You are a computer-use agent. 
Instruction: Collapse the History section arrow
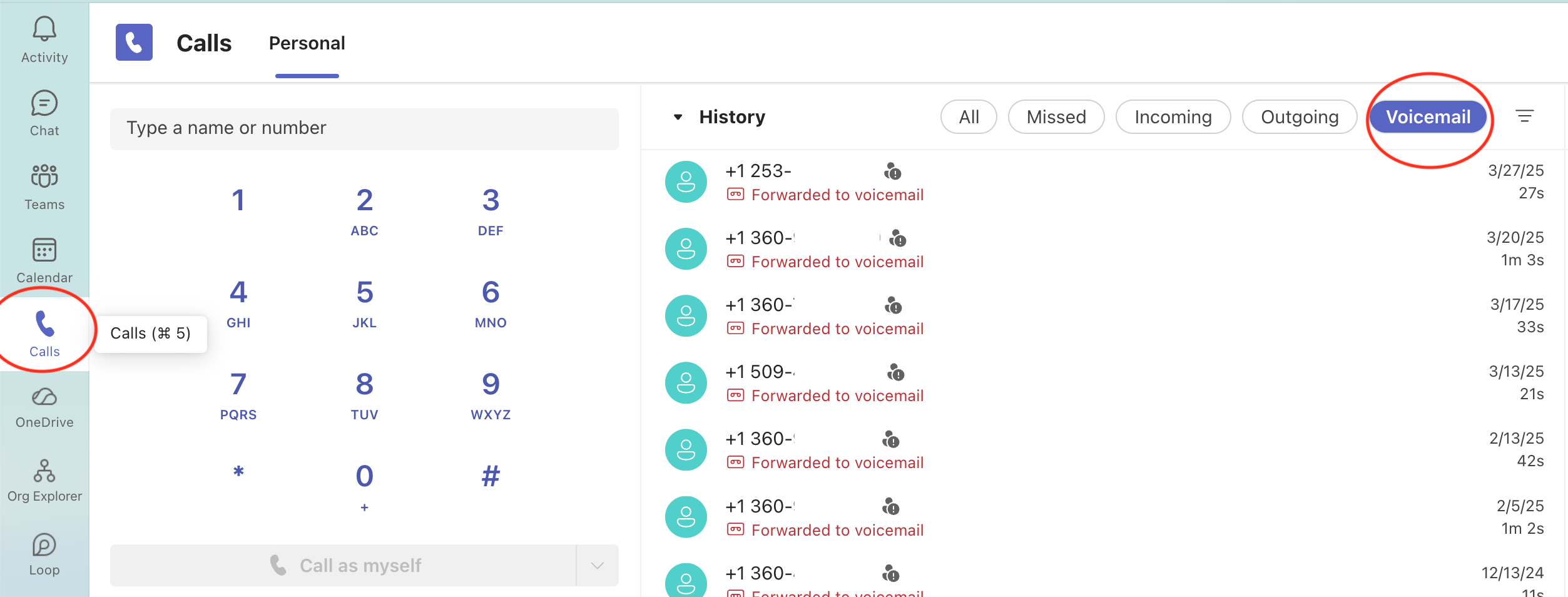pyautogui.click(x=678, y=117)
